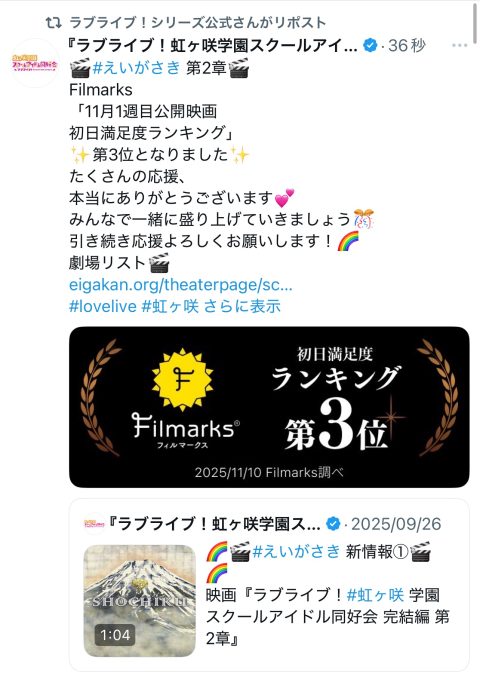This screenshot has height=679, width=480.
Task: Open the Nijigasaki account profile avatar
Action: point(35,62)
